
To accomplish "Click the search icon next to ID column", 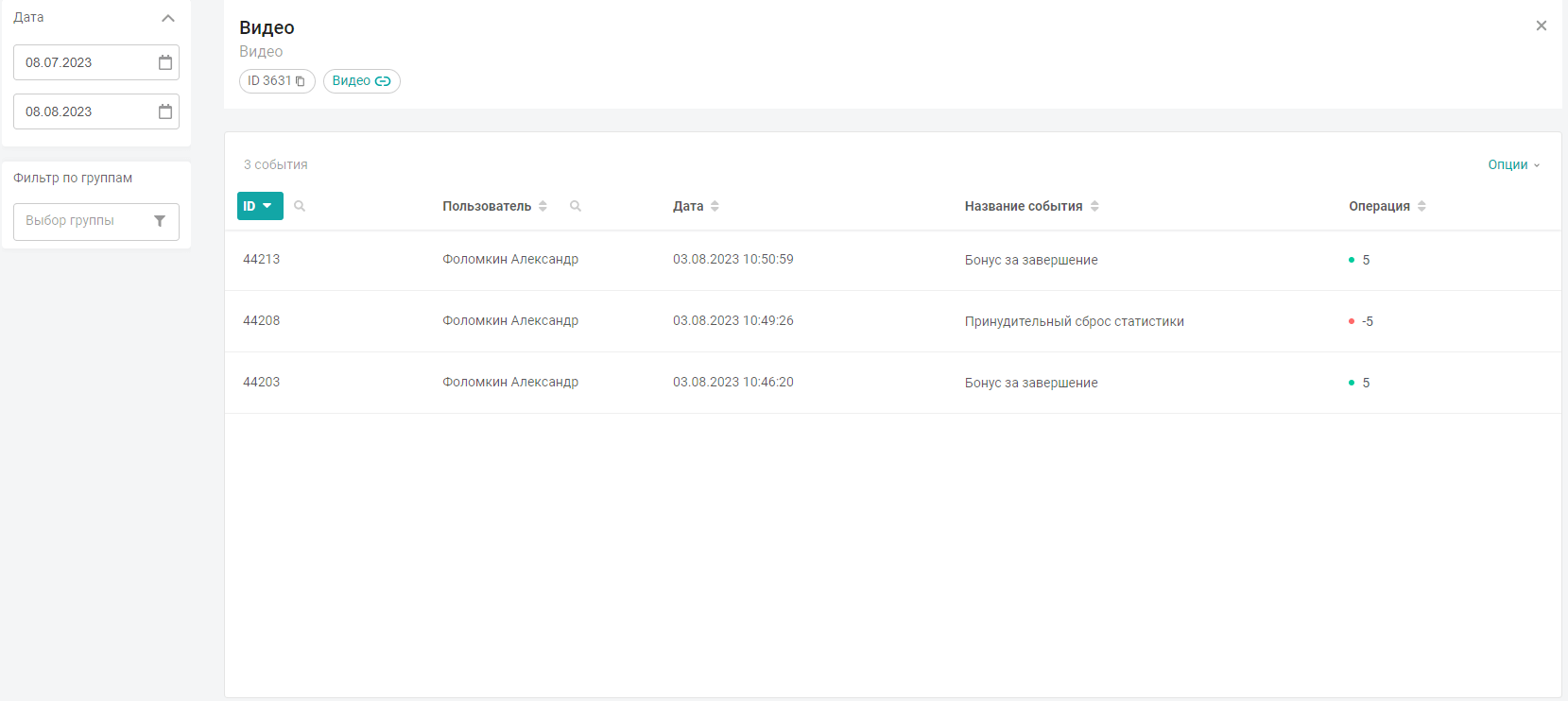I will coord(300,206).
